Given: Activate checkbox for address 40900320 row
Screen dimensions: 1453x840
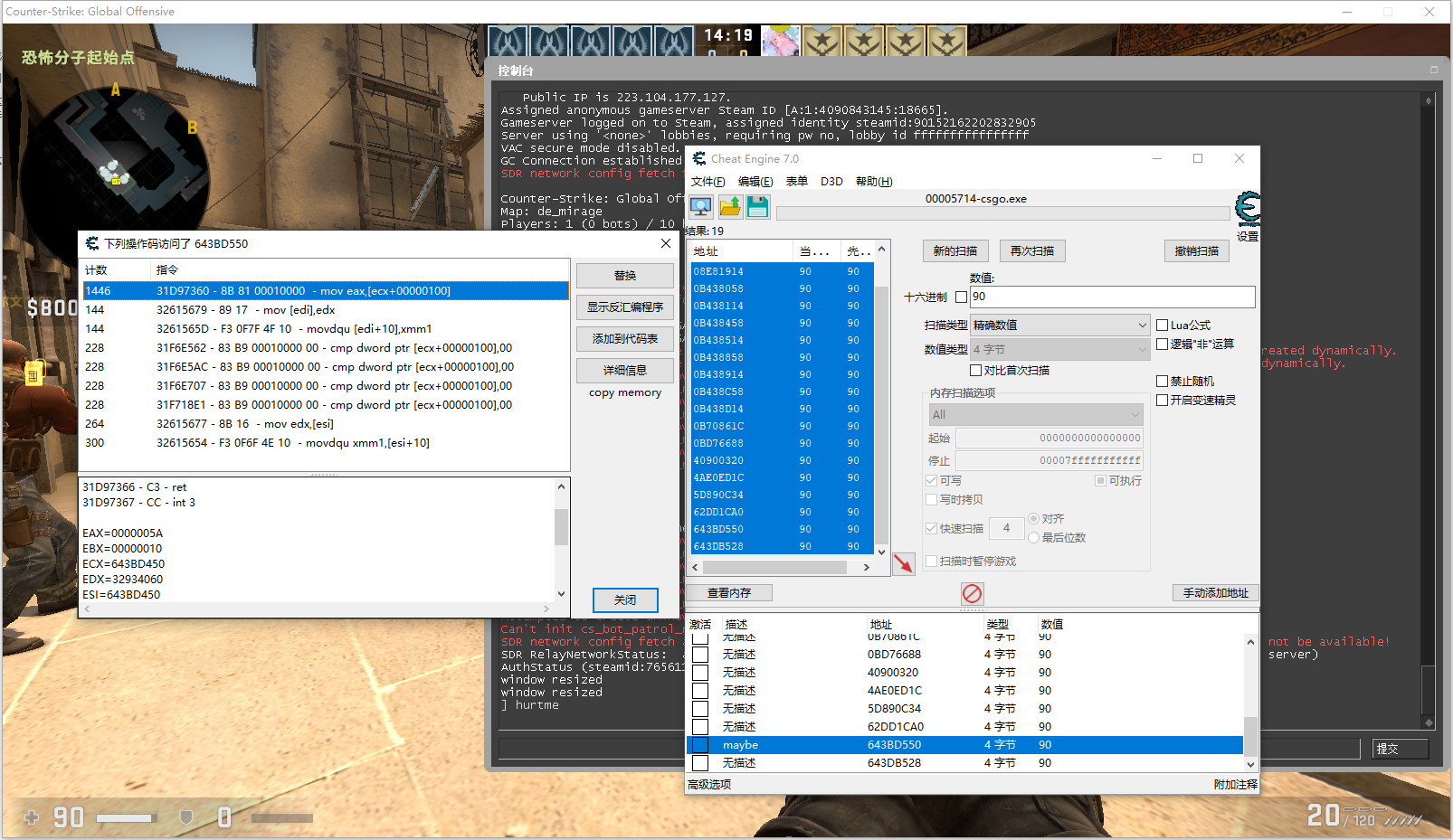Looking at the screenshot, I should (x=700, y=673).
